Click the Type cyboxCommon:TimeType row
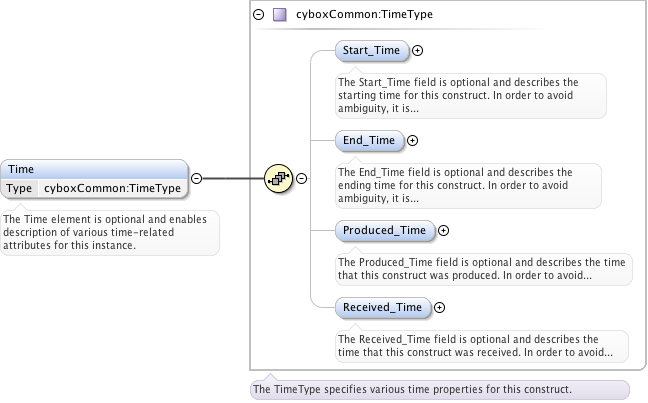The height and width of the screenshot is (403, 648). point(94,188)
